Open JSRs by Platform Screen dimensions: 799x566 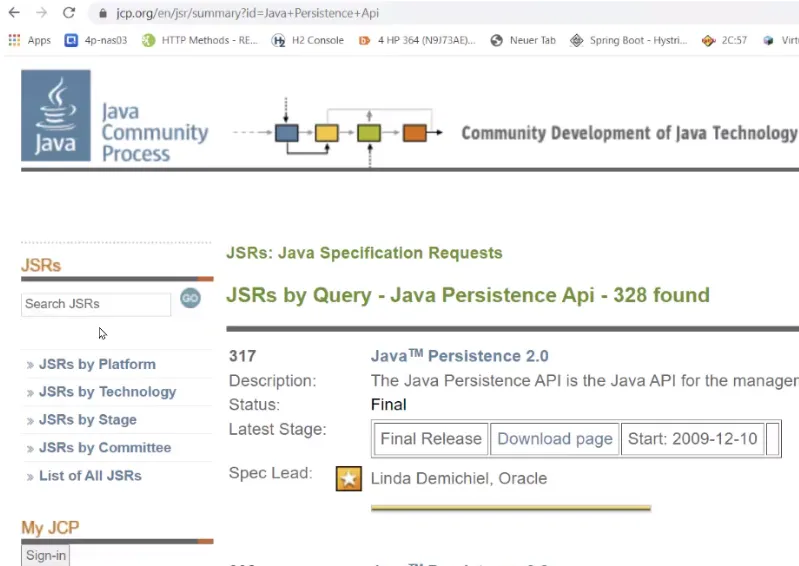coord(97,364)
